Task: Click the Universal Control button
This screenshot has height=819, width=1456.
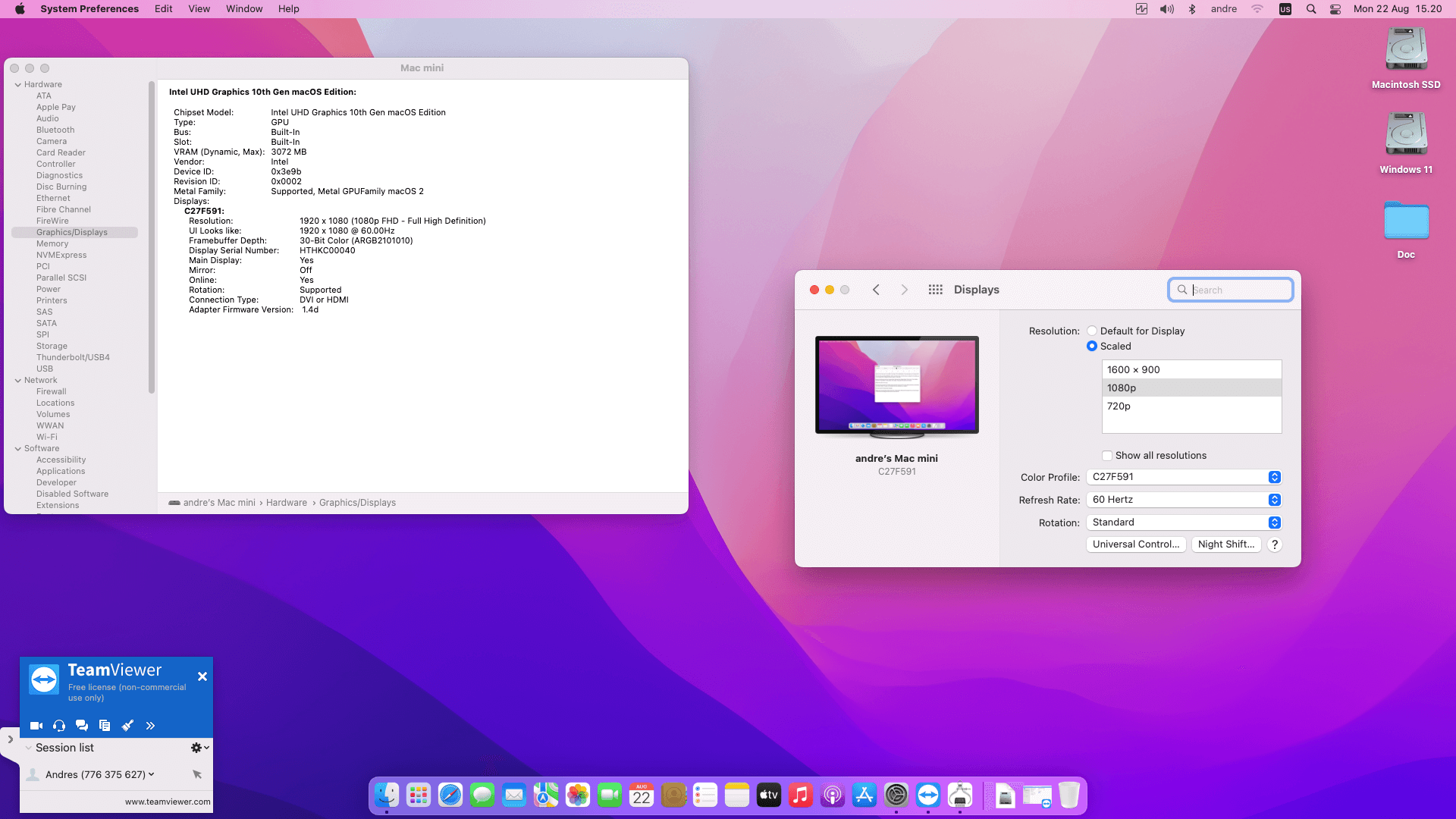Action: pos(1135,544)
